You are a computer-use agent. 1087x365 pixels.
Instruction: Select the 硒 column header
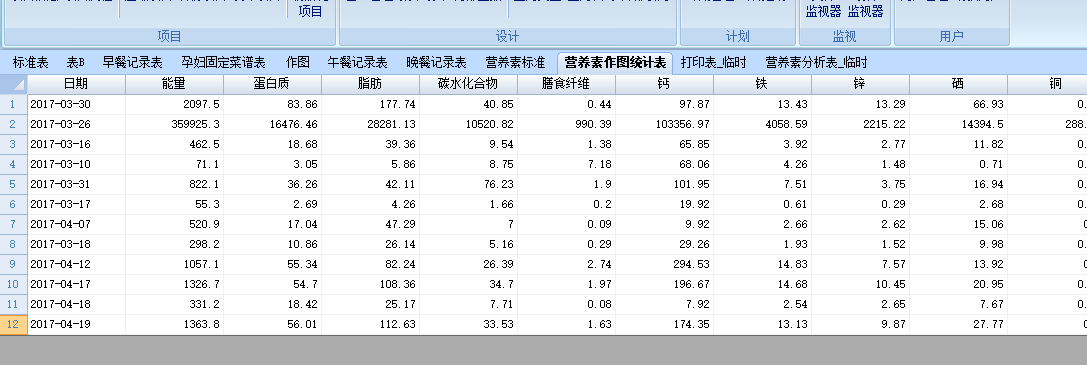pyautogui.click(x=958, y=84)
